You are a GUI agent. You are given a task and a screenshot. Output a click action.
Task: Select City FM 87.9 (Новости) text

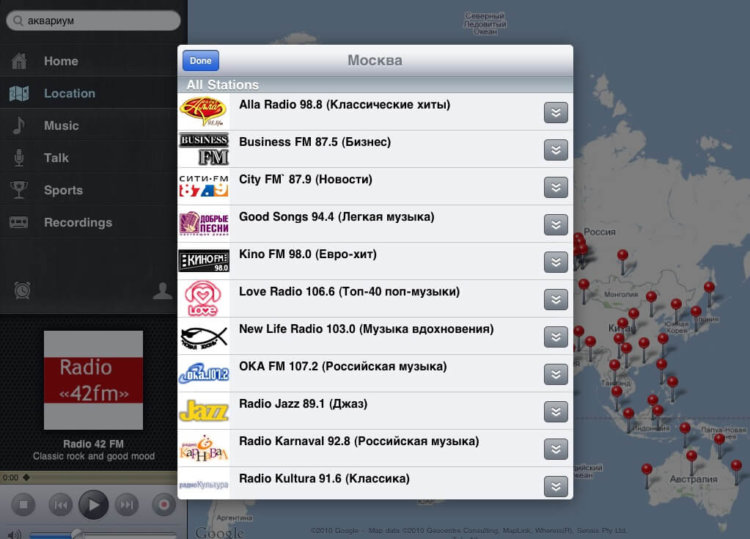[306, 179]
